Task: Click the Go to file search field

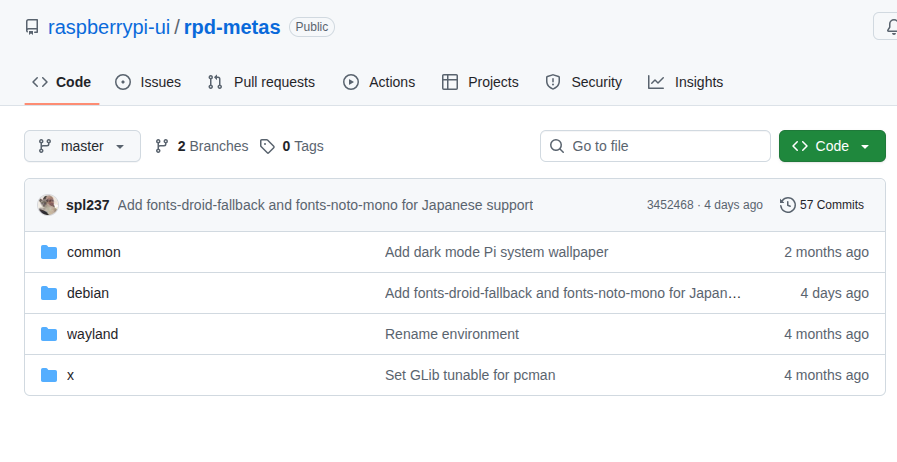Action: point(655,146)
